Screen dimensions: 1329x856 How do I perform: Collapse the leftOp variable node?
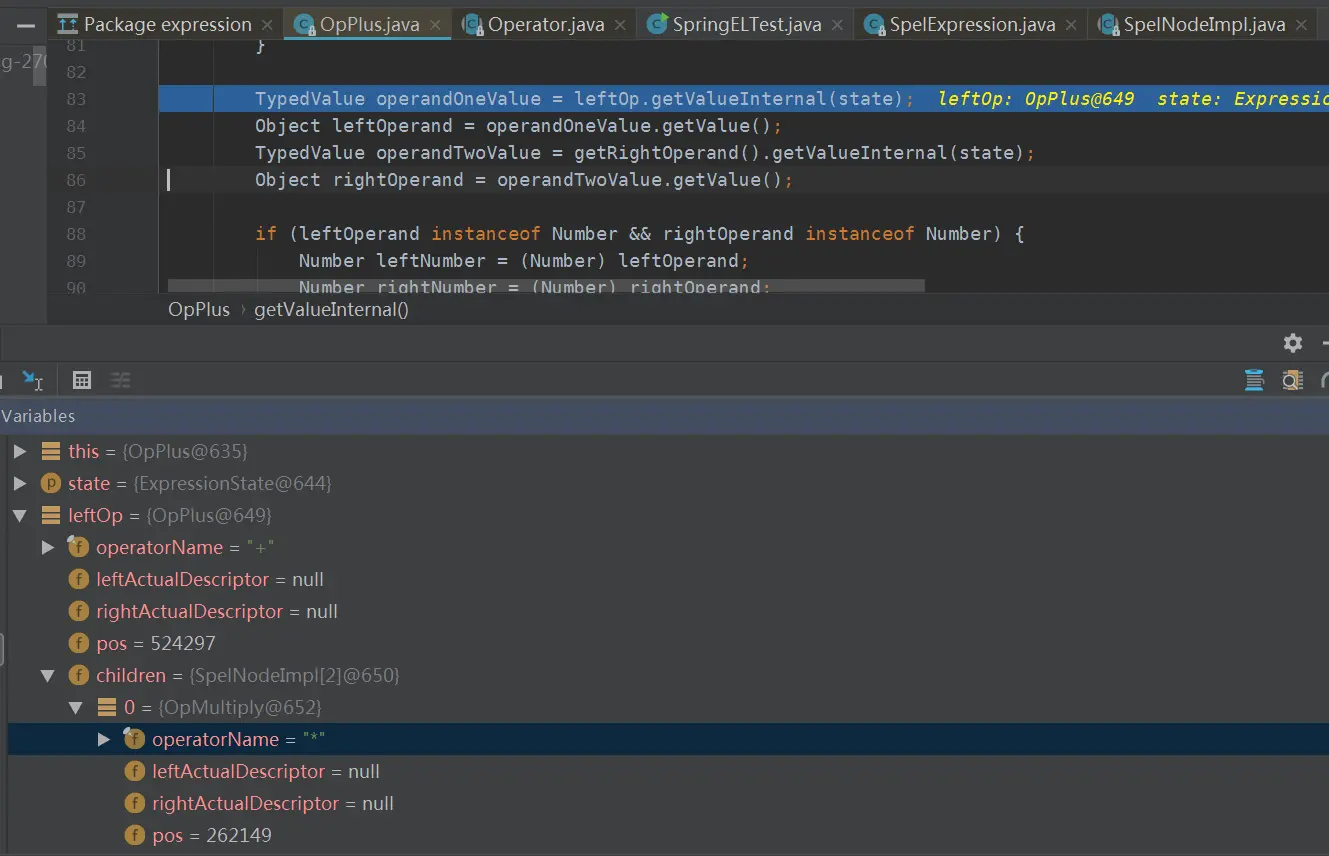point(19,515)
